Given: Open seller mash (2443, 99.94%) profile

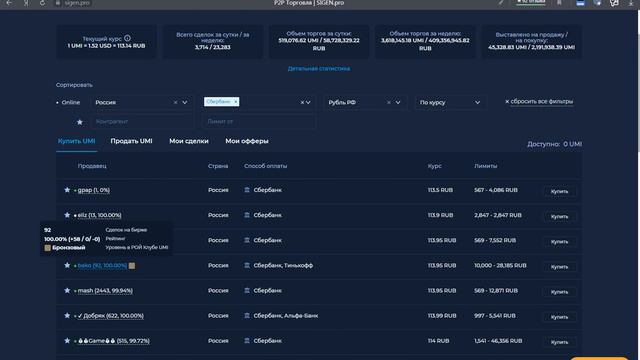Looking at the screenshot, I should click(105, 291).
